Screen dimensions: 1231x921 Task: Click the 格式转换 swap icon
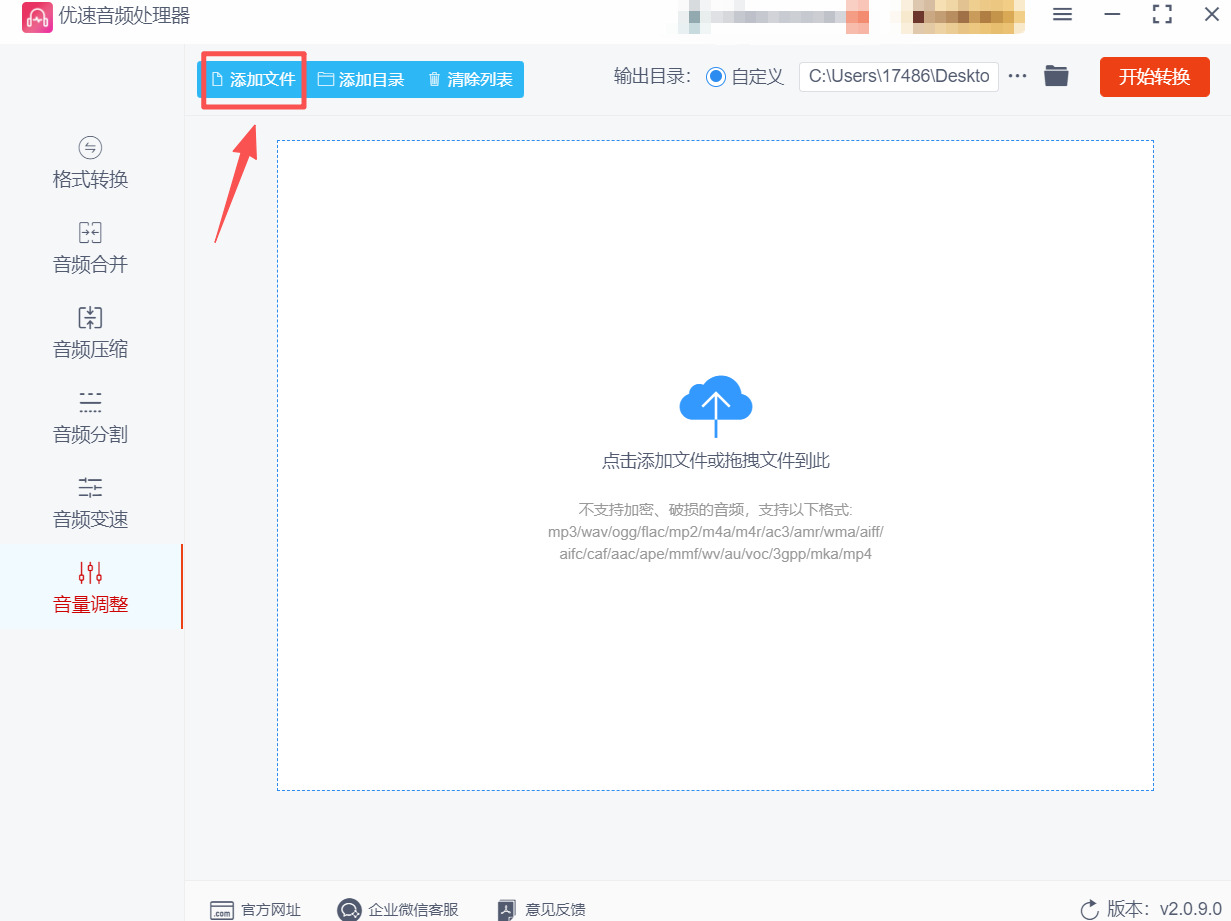(x=91, y=148)
